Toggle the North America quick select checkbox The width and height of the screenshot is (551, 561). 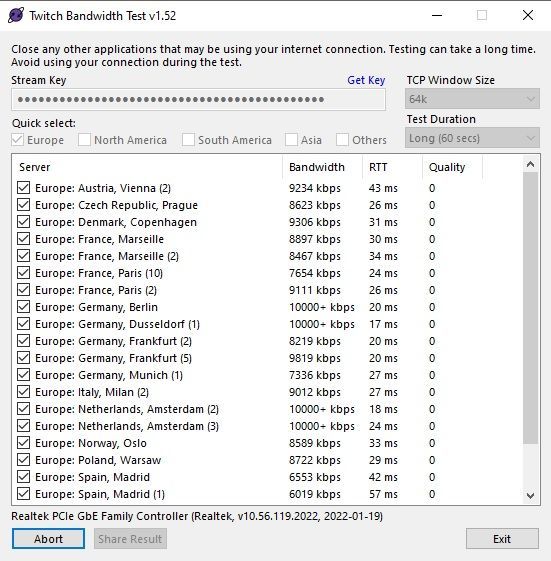click(x=84, y=140)
